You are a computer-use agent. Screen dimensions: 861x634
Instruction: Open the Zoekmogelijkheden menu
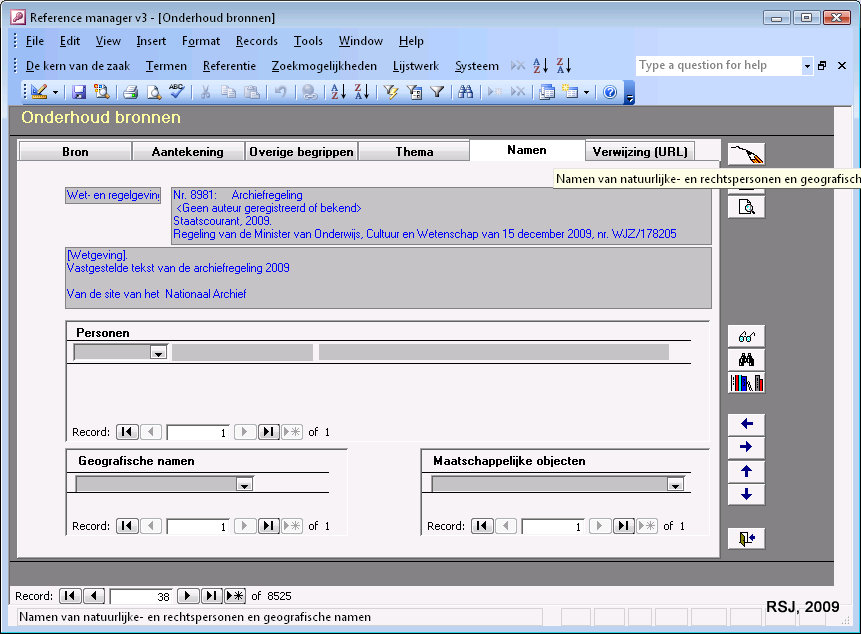tap(324, 66)
